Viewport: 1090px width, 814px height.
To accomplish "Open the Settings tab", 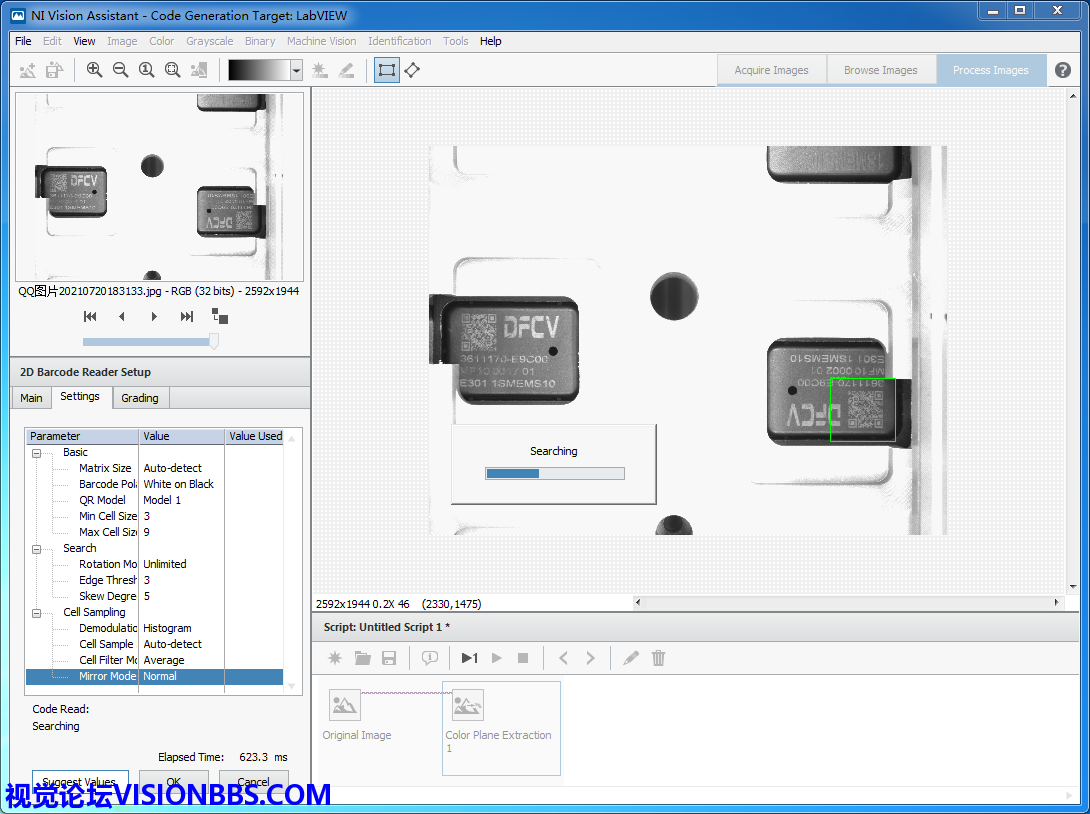I will pyautogui.click(x=80, y=396).
